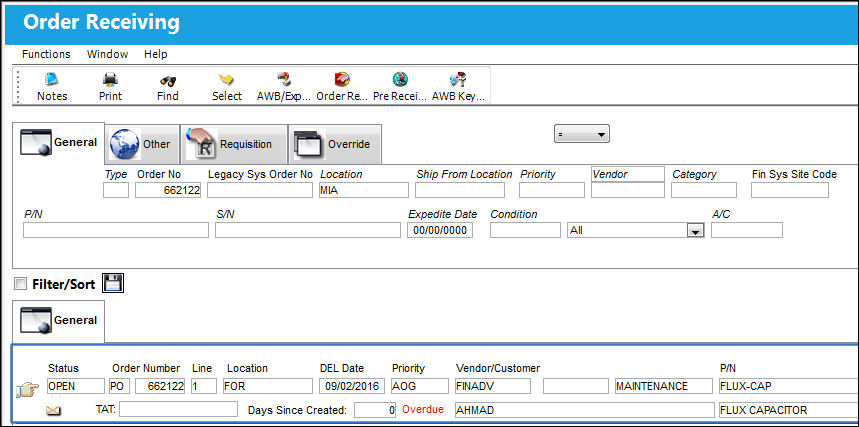Viewport: 859px width, 427px height.
Task: Click the OPEN status cell
Action: click(76, 386)
